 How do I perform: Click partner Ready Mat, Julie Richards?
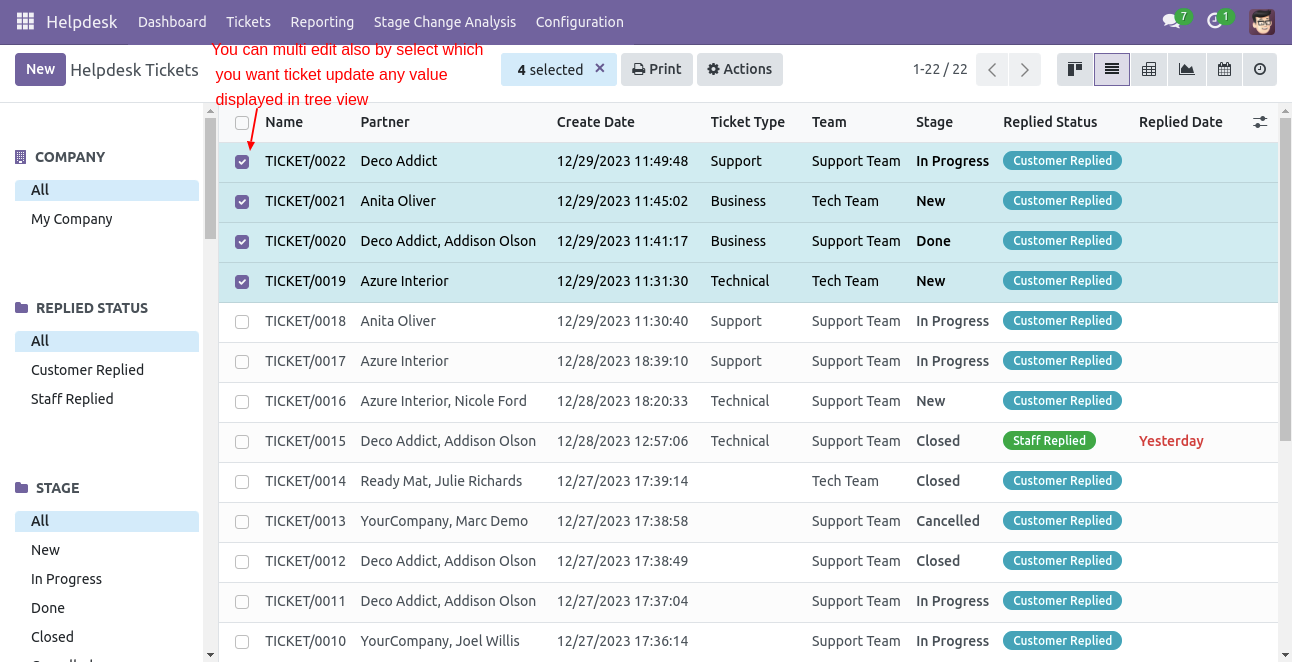(x=441, y=481)
